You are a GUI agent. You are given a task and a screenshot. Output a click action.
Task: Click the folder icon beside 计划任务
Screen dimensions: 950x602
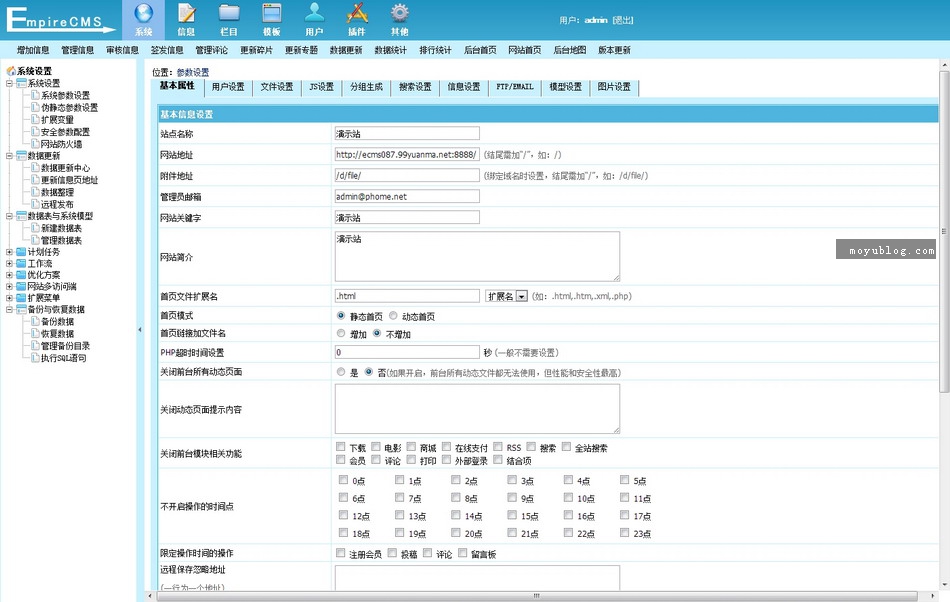[x=21, y=251]
